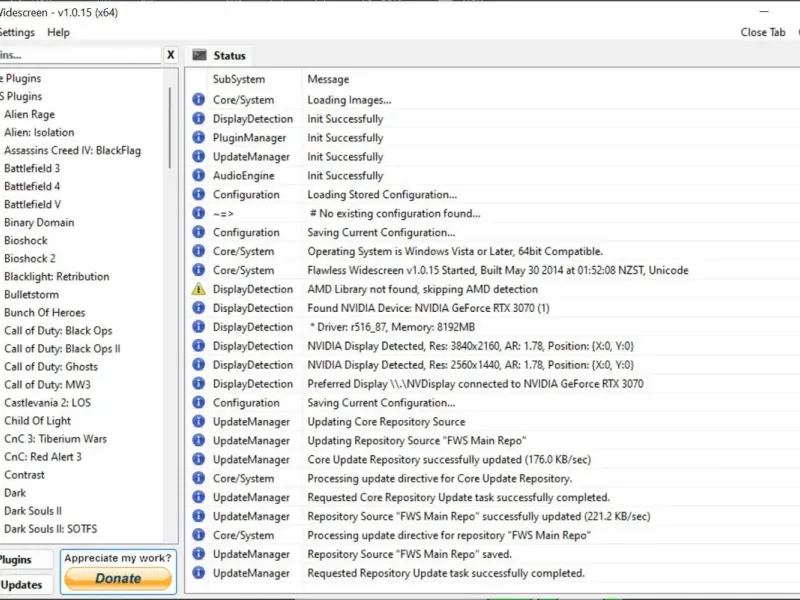Select the Battlefield V plugin

(32, 204)
